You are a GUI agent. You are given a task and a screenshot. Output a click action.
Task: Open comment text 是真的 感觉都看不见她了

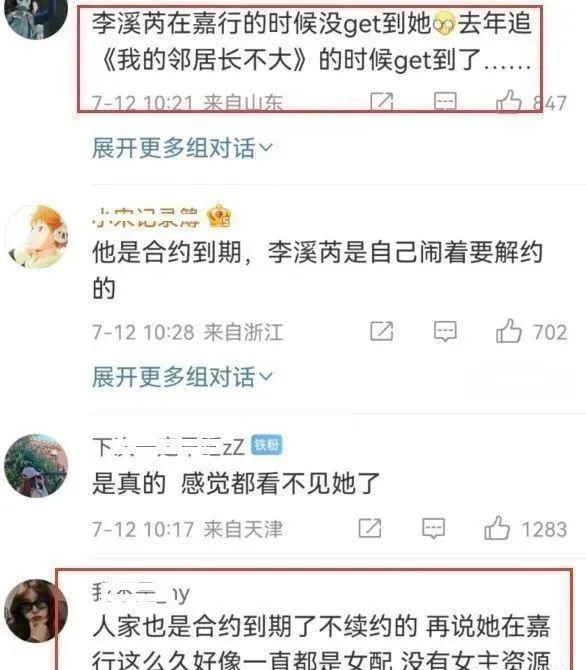coord(236,484)
